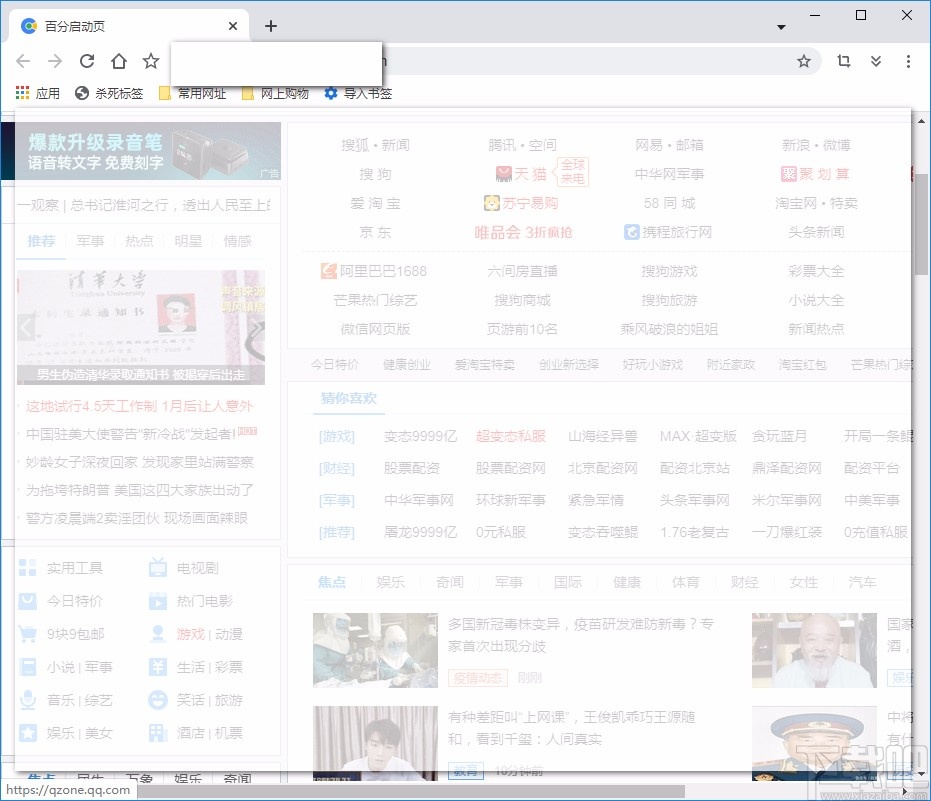Open the 网上购物 bookmark folder
This screenshot has height=801, width=931.
[276, 93]
